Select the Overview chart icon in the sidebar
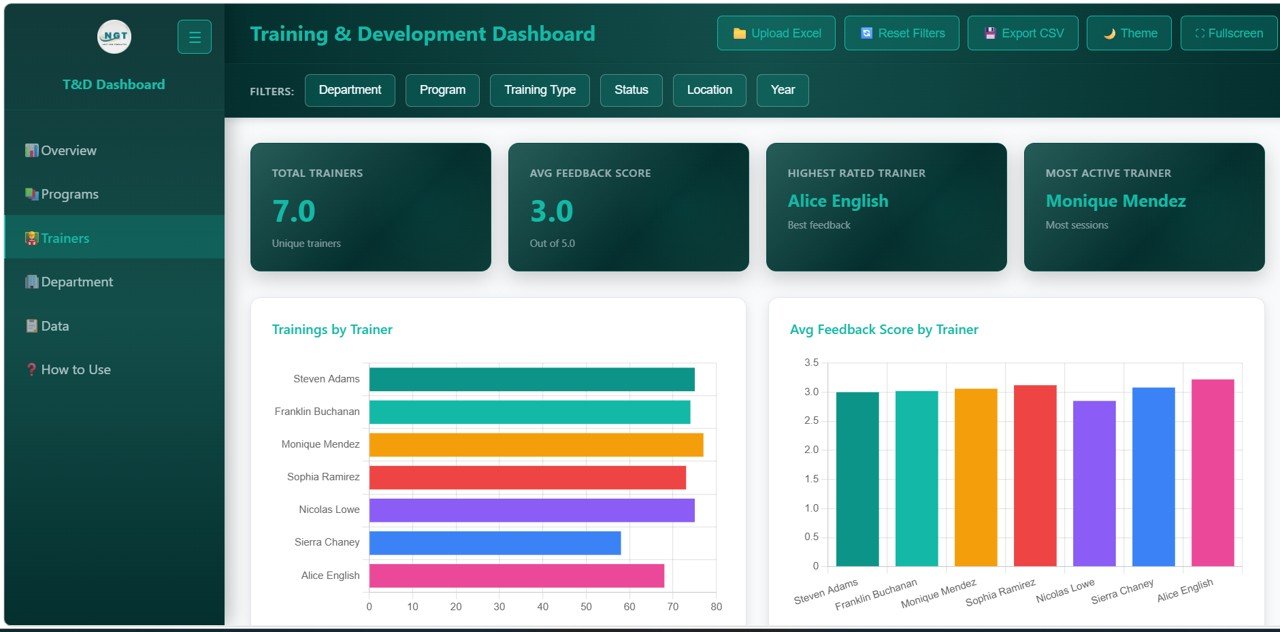 [33, 150]
